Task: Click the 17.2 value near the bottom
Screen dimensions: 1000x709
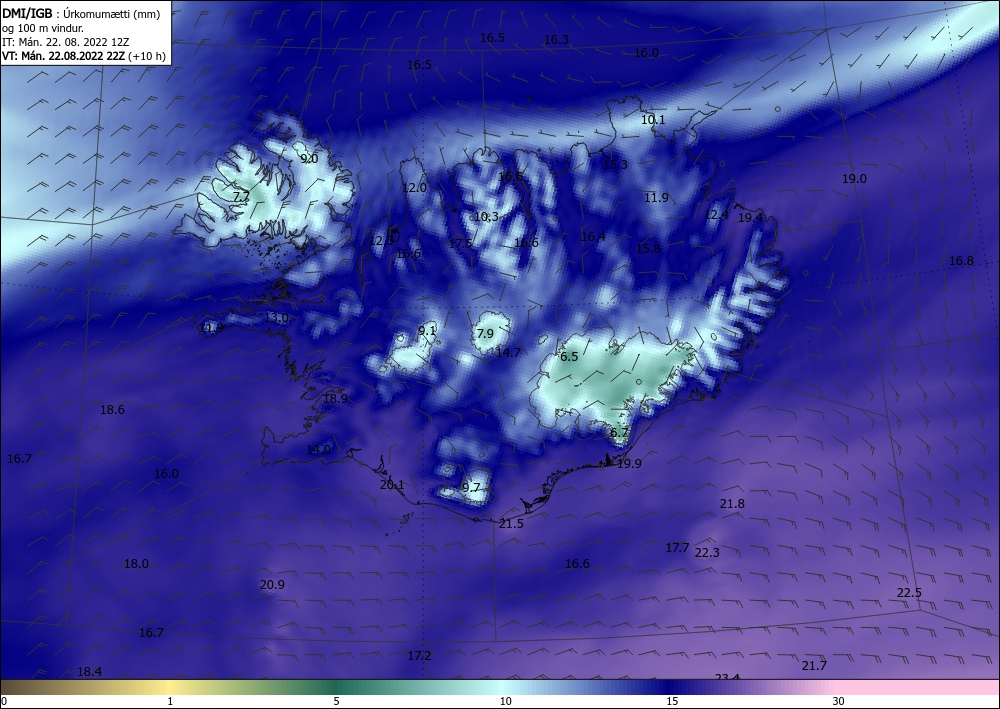Action: [x=420, y=655]
